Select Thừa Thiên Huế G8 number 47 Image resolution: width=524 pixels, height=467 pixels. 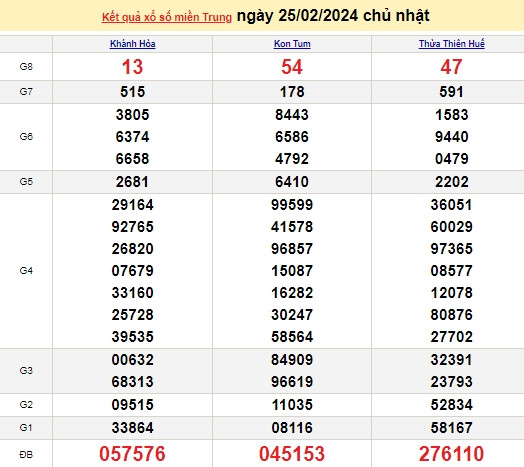pos(451,67)
